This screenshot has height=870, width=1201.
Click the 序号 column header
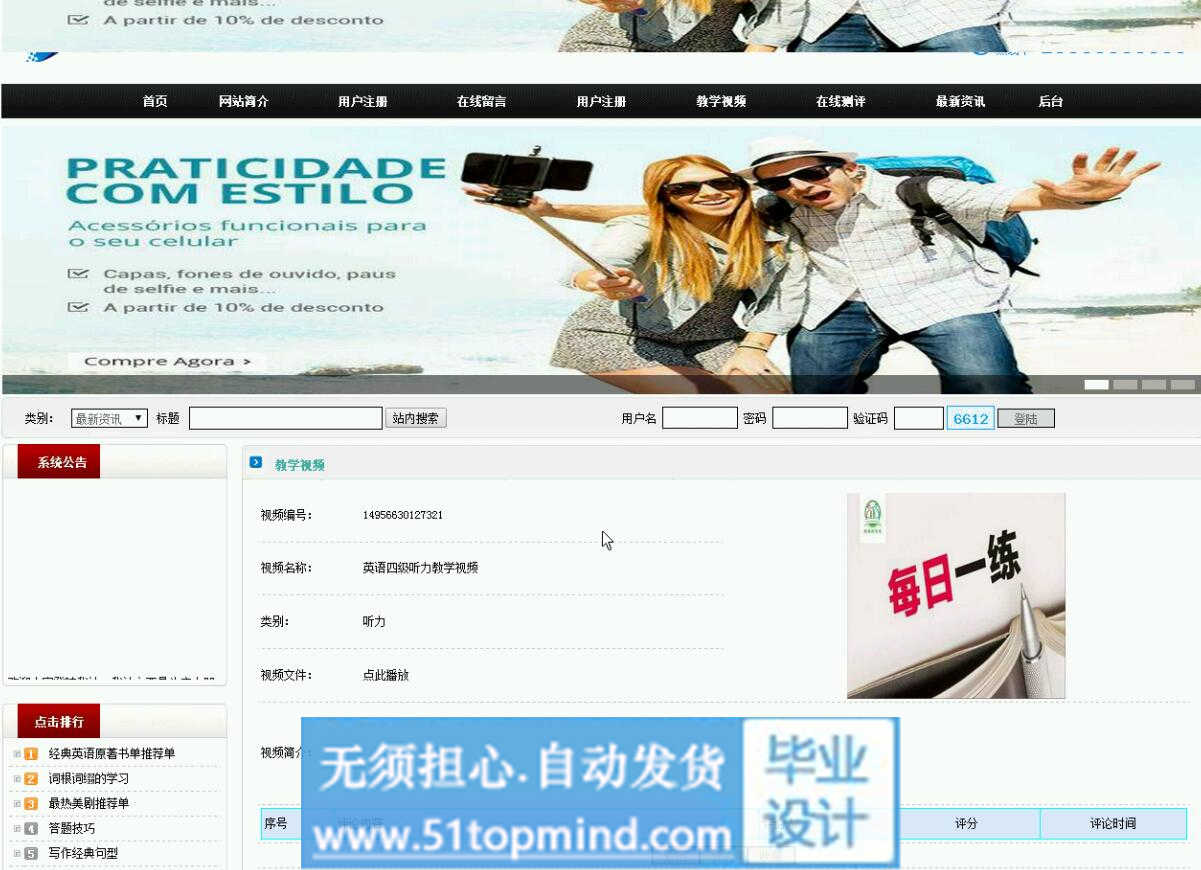coord(276,824)
